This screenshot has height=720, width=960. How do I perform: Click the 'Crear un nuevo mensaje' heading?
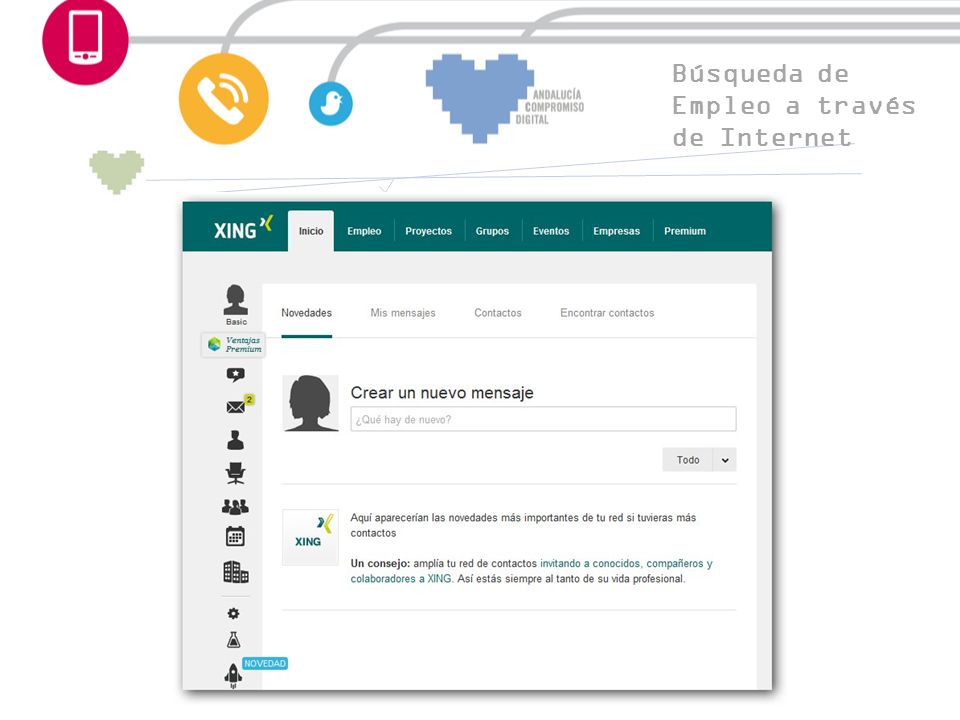[442, 392]
